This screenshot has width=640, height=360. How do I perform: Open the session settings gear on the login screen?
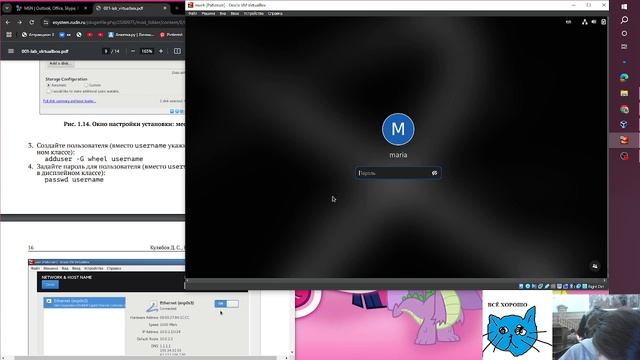(x=595, y=266)
